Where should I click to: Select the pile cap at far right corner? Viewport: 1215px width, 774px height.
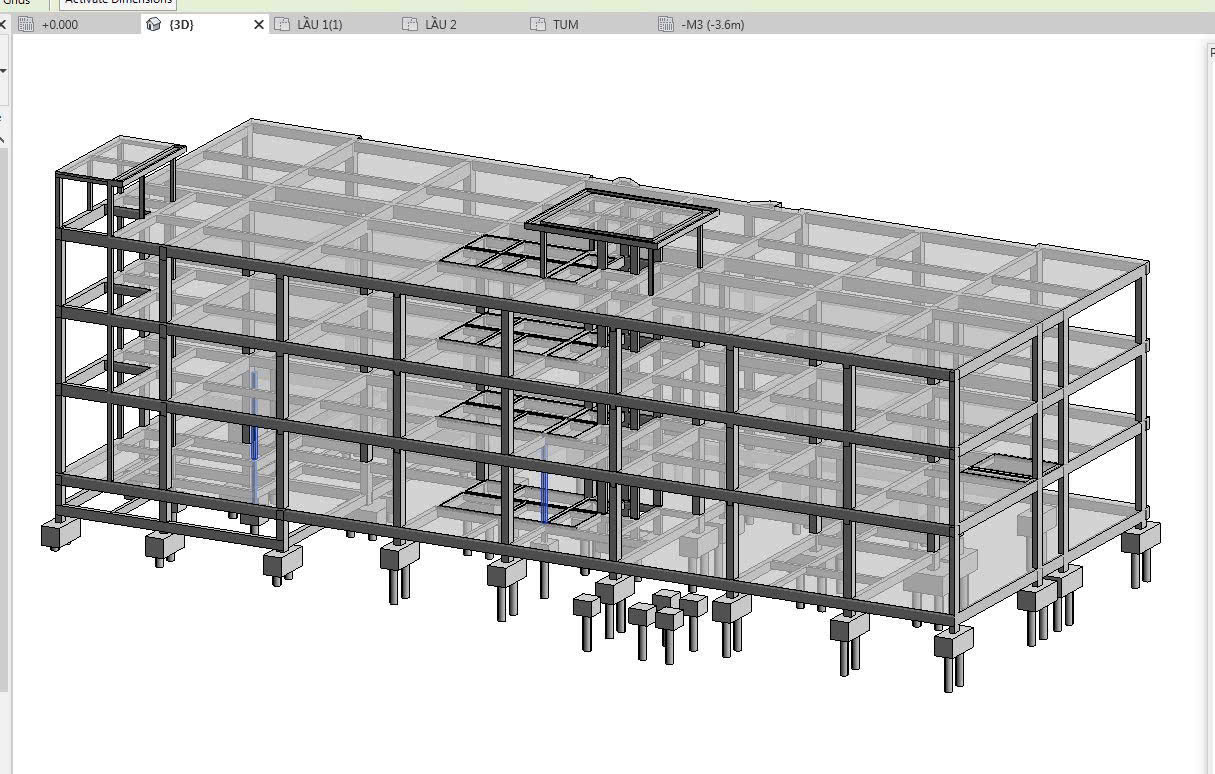(1141, 539)
